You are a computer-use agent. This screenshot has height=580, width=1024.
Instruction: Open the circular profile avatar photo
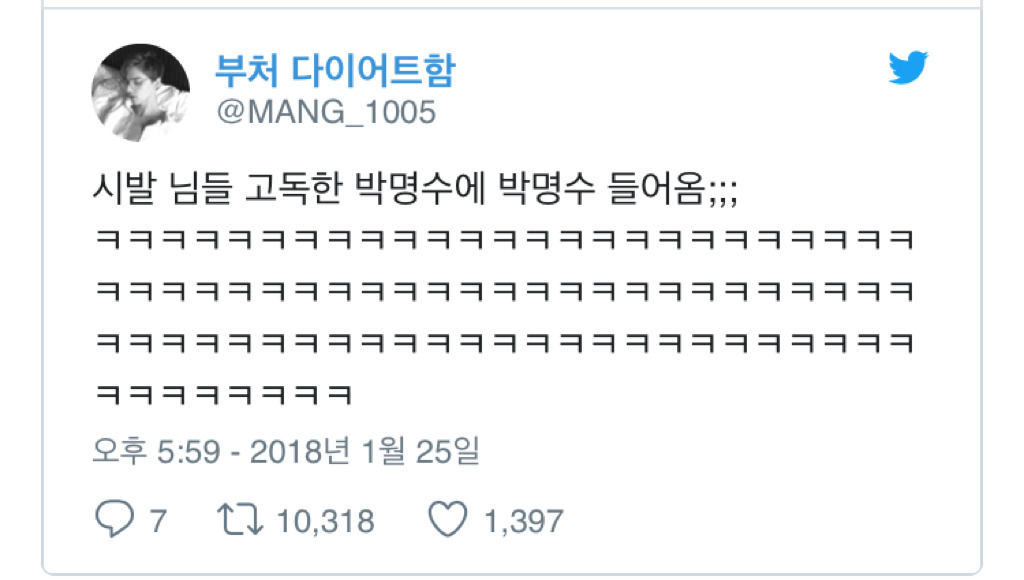click(140, 93)
